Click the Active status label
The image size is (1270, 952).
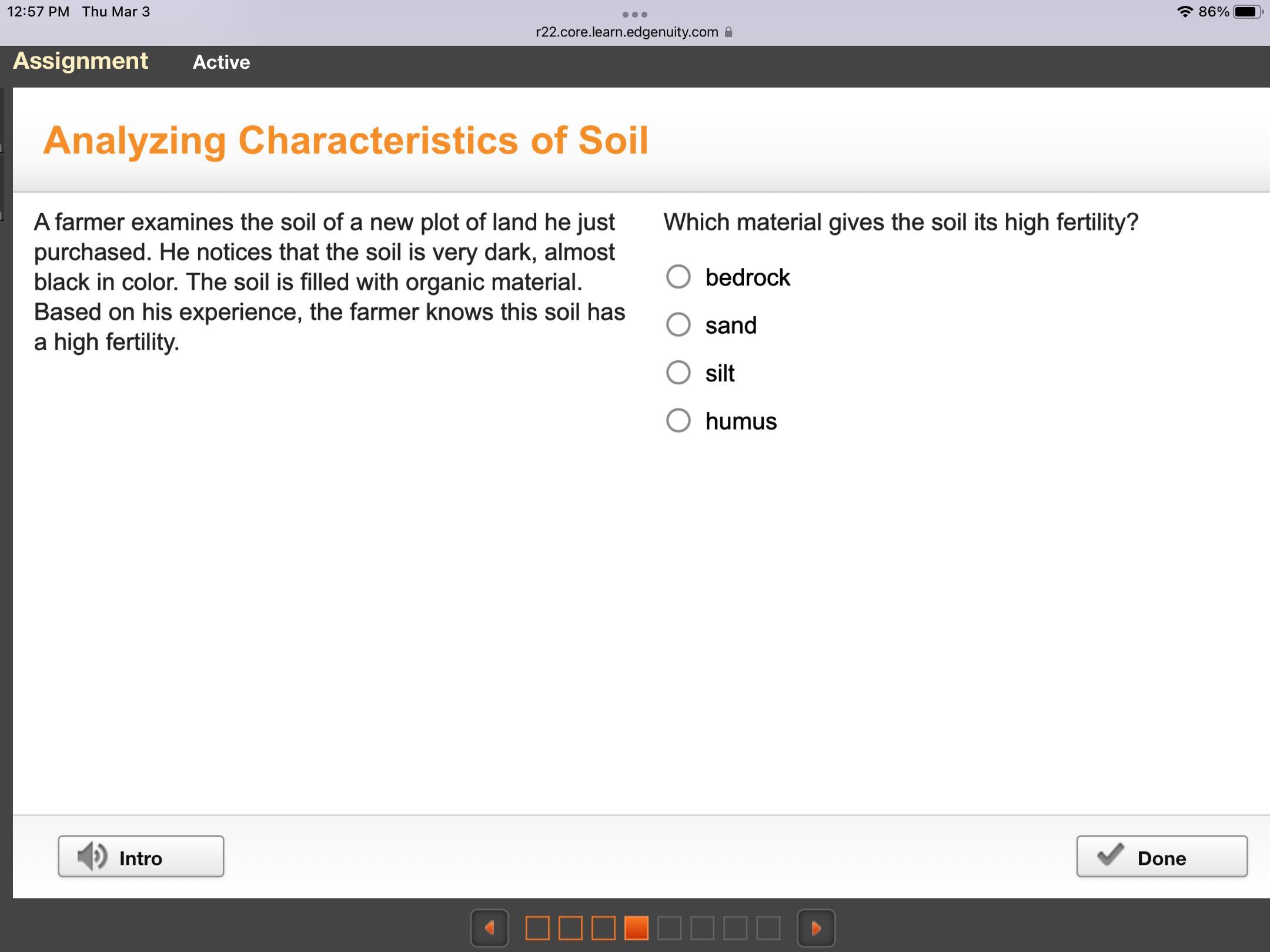tap(221, 62)
